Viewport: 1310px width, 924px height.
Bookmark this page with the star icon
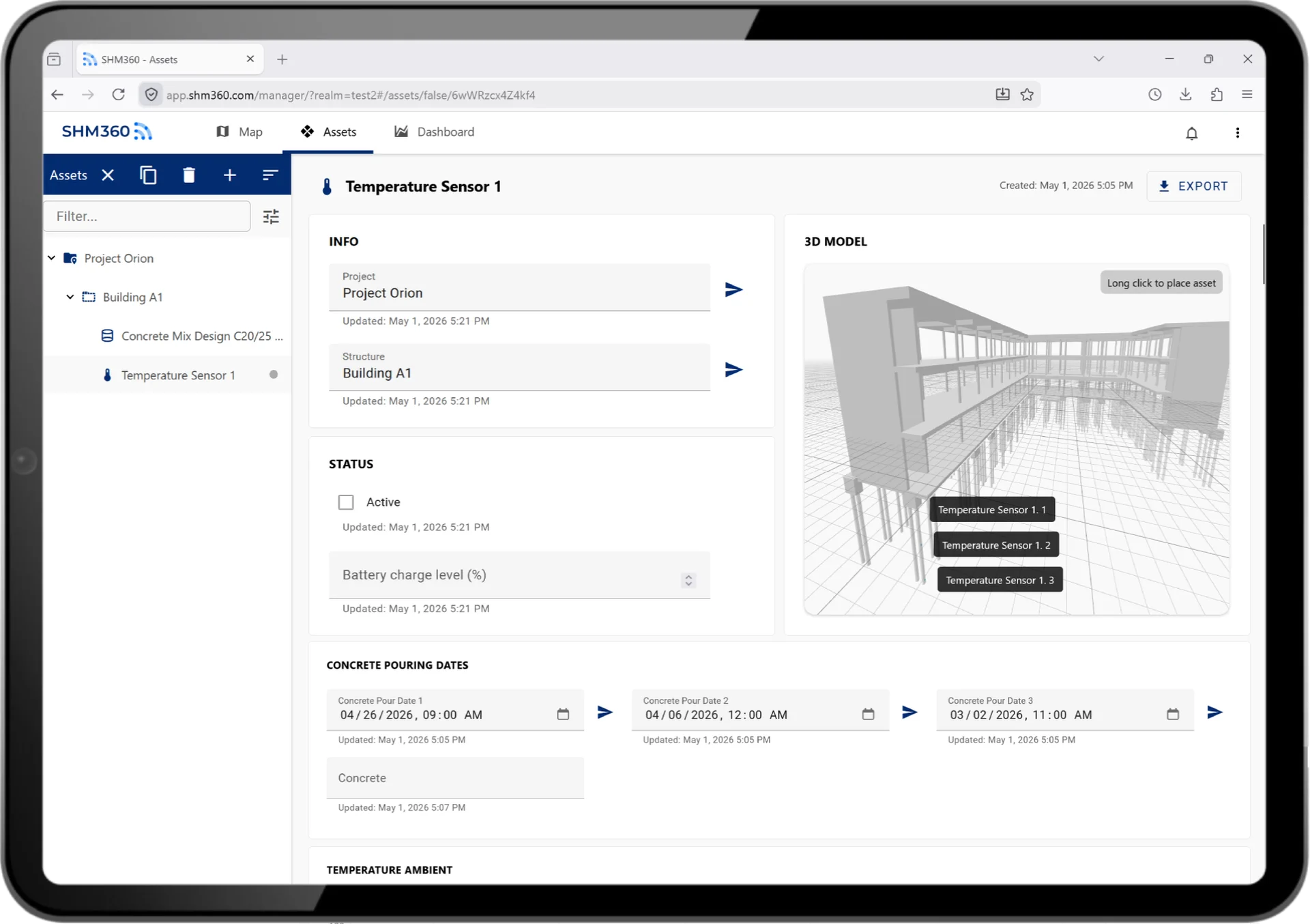1027,95
